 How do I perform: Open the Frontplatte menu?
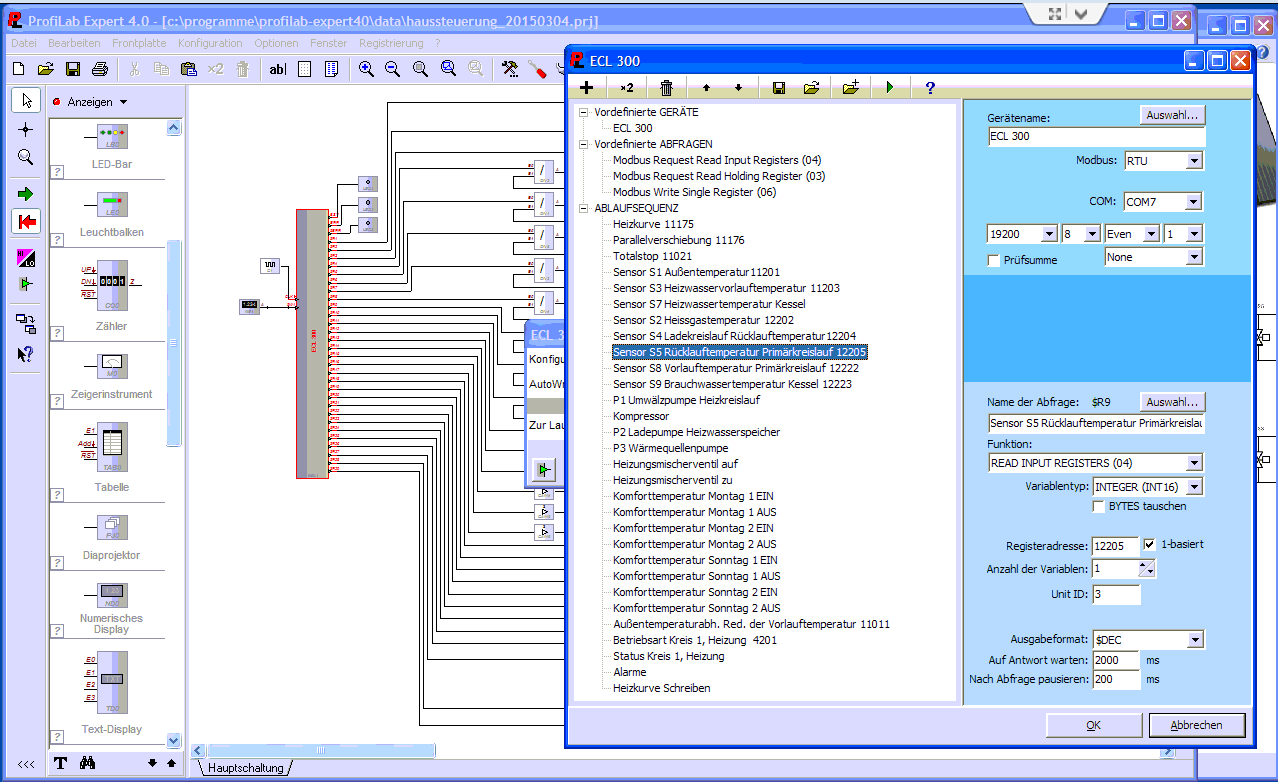(139, 43)
